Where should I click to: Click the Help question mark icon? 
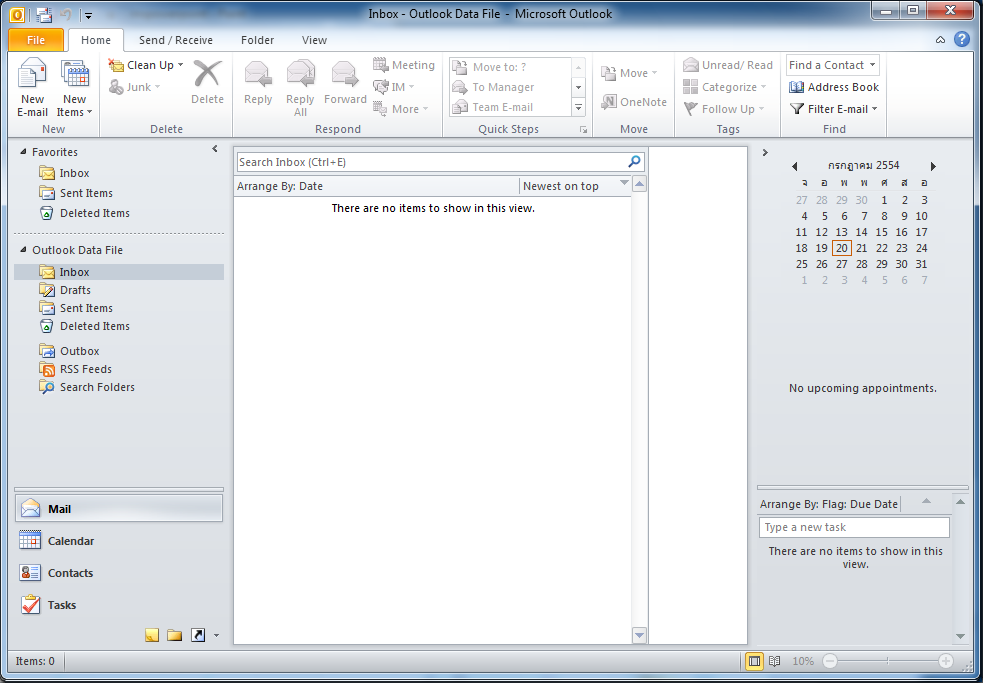[x=961, y=40]
